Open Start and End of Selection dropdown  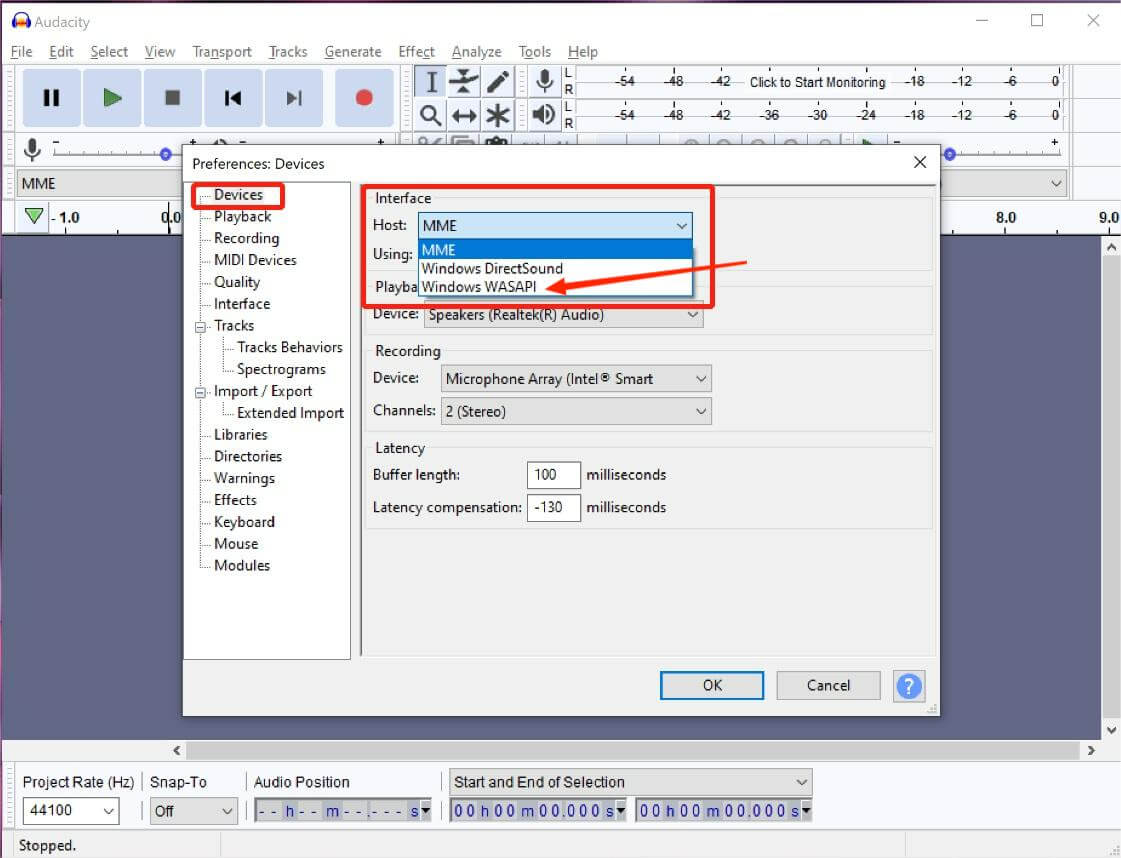click(x=631, y=782)
